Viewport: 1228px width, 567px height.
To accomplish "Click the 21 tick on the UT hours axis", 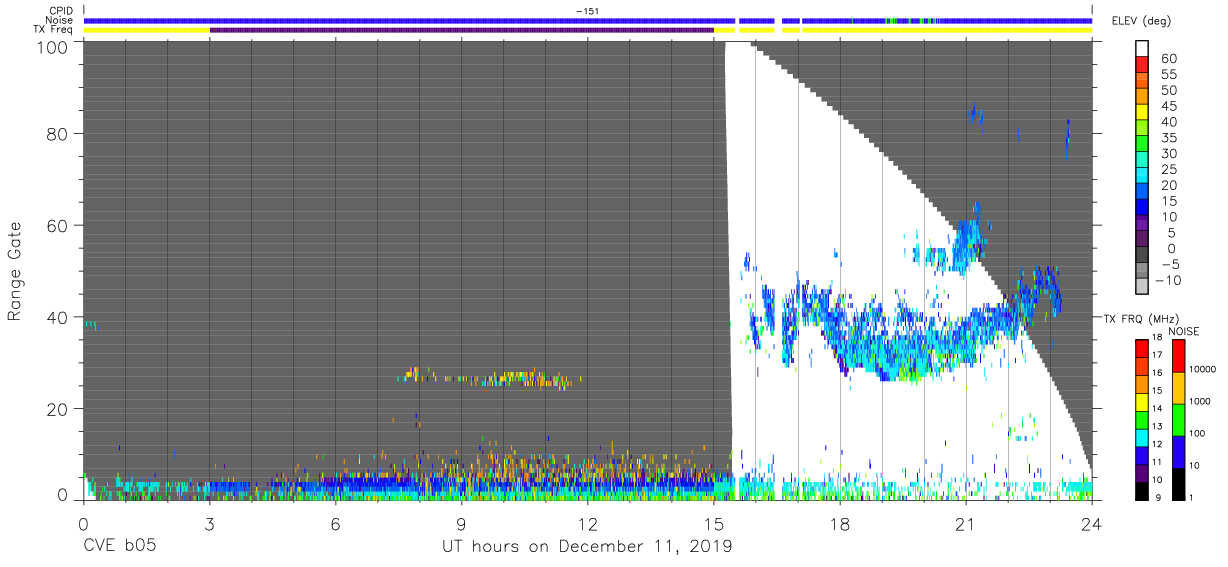I will (966, 523).
